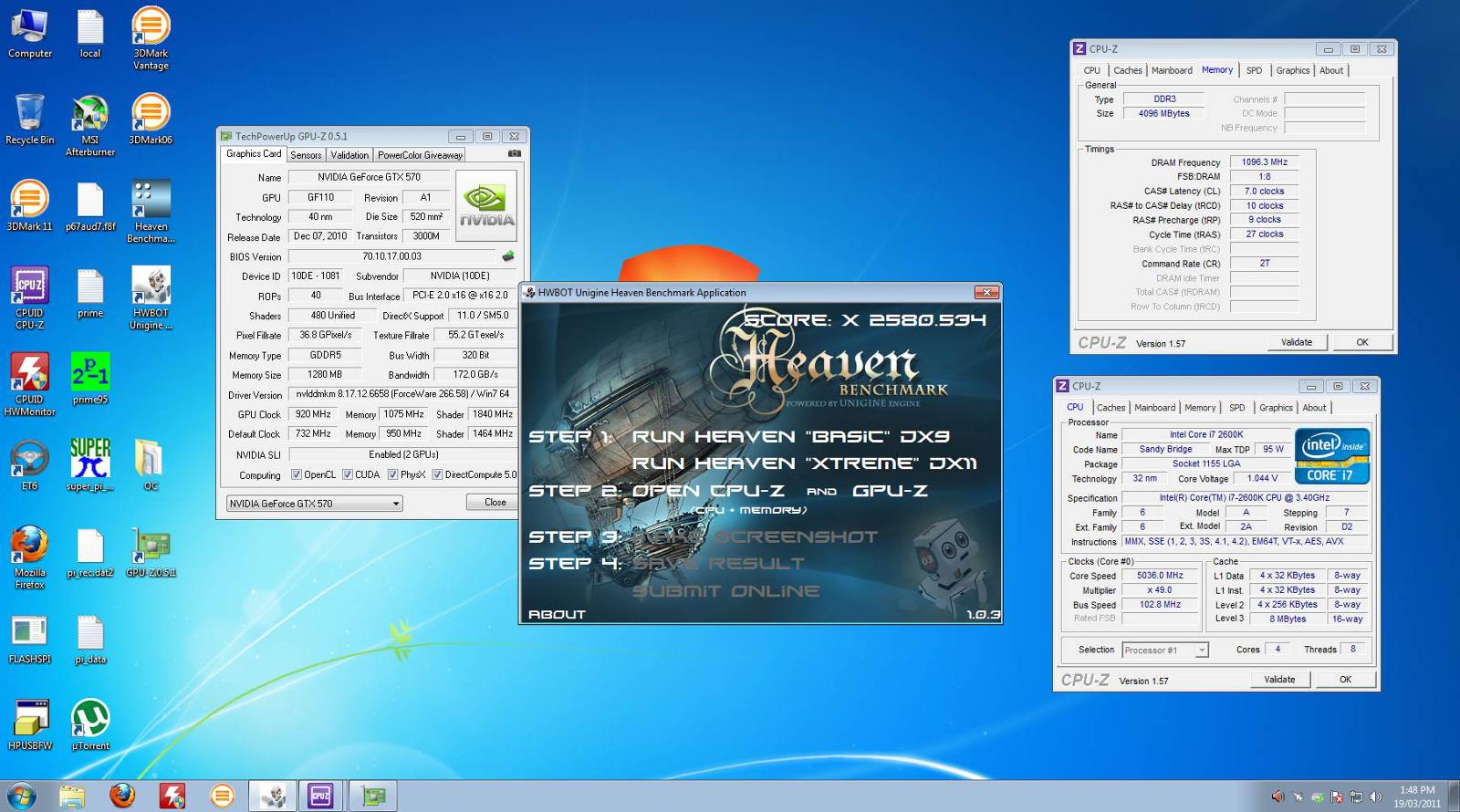This screenshot has width=1460, height=812.
Task: Click the Close button in GPU-Z
Action: pos(495,502)
